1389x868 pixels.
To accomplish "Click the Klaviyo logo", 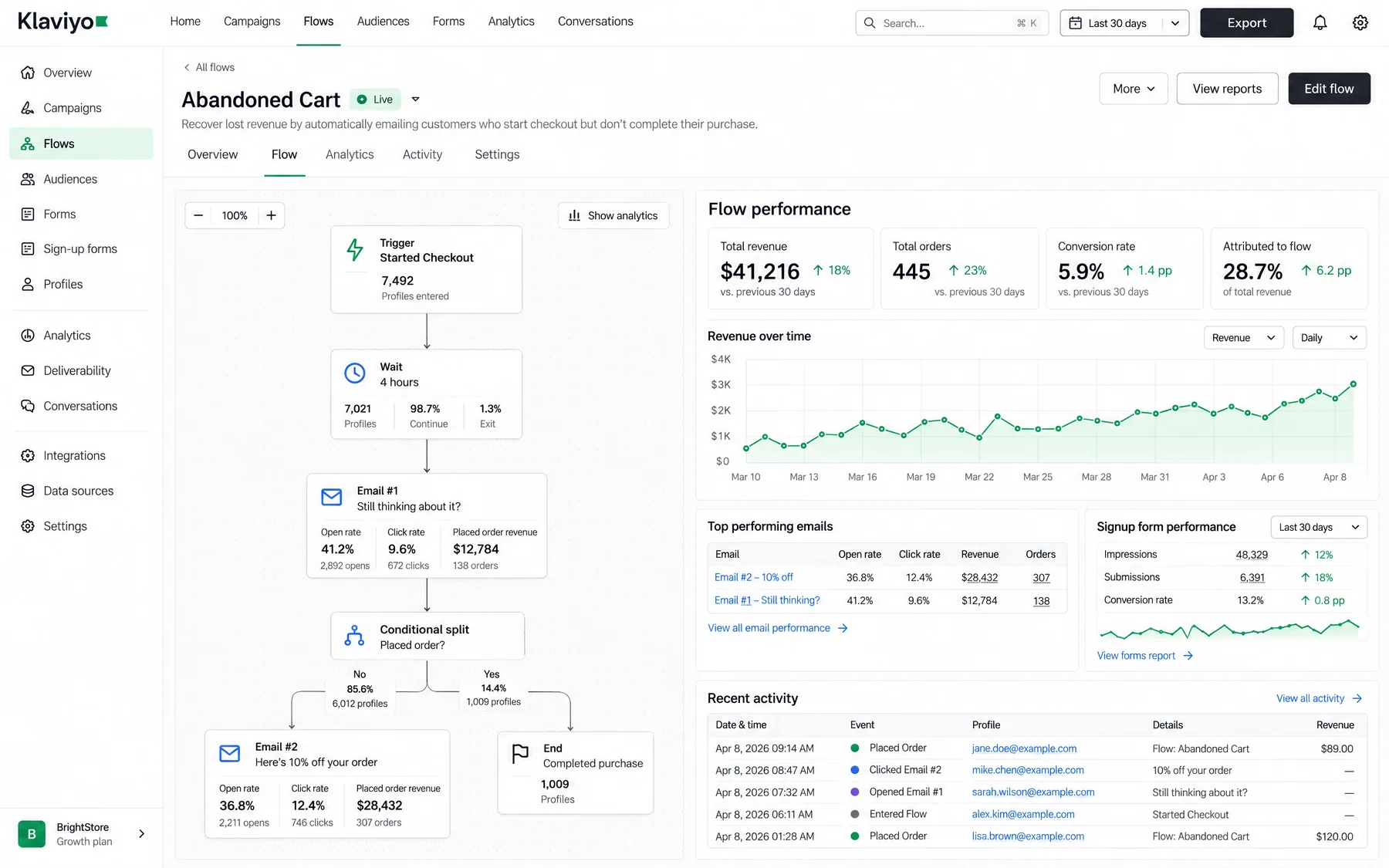I will (x=63, y=22).
